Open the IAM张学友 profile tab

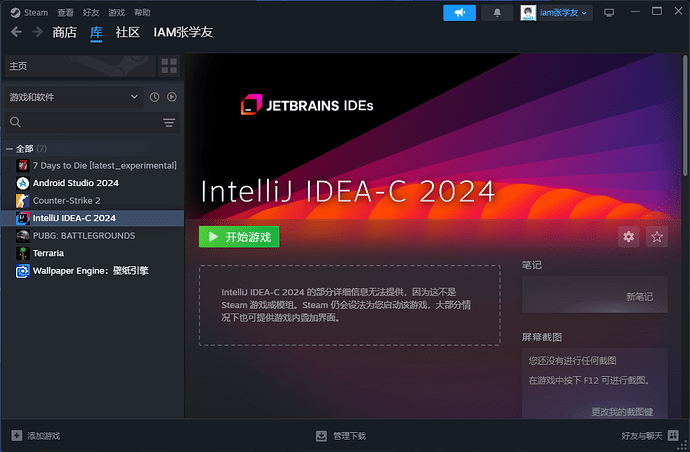(183, 32)
